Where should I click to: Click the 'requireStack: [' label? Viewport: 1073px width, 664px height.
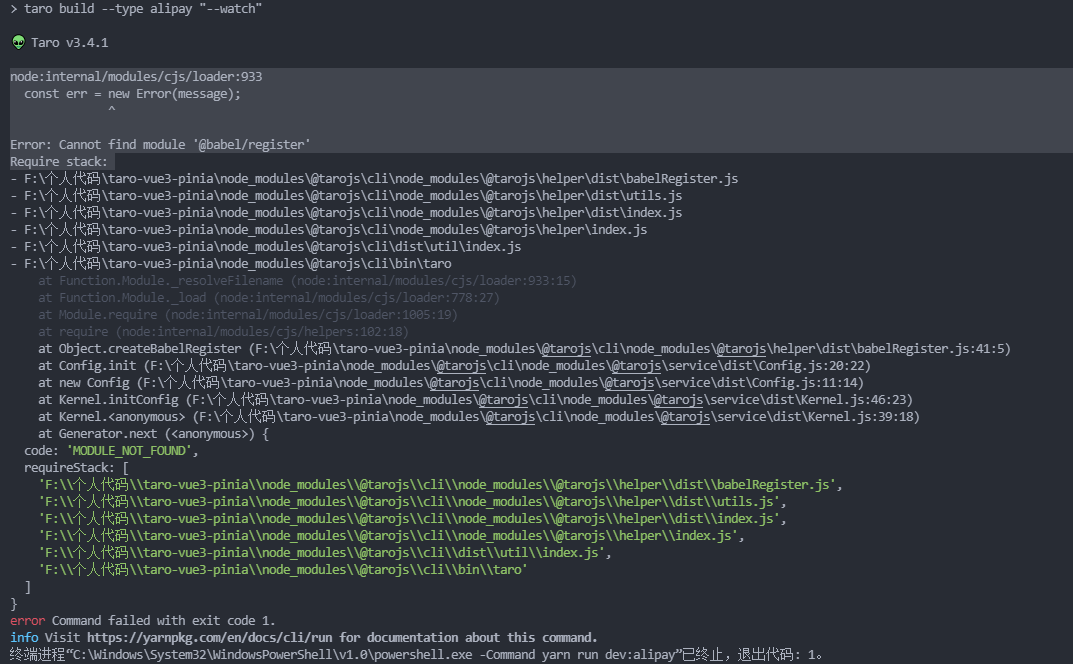77,468
